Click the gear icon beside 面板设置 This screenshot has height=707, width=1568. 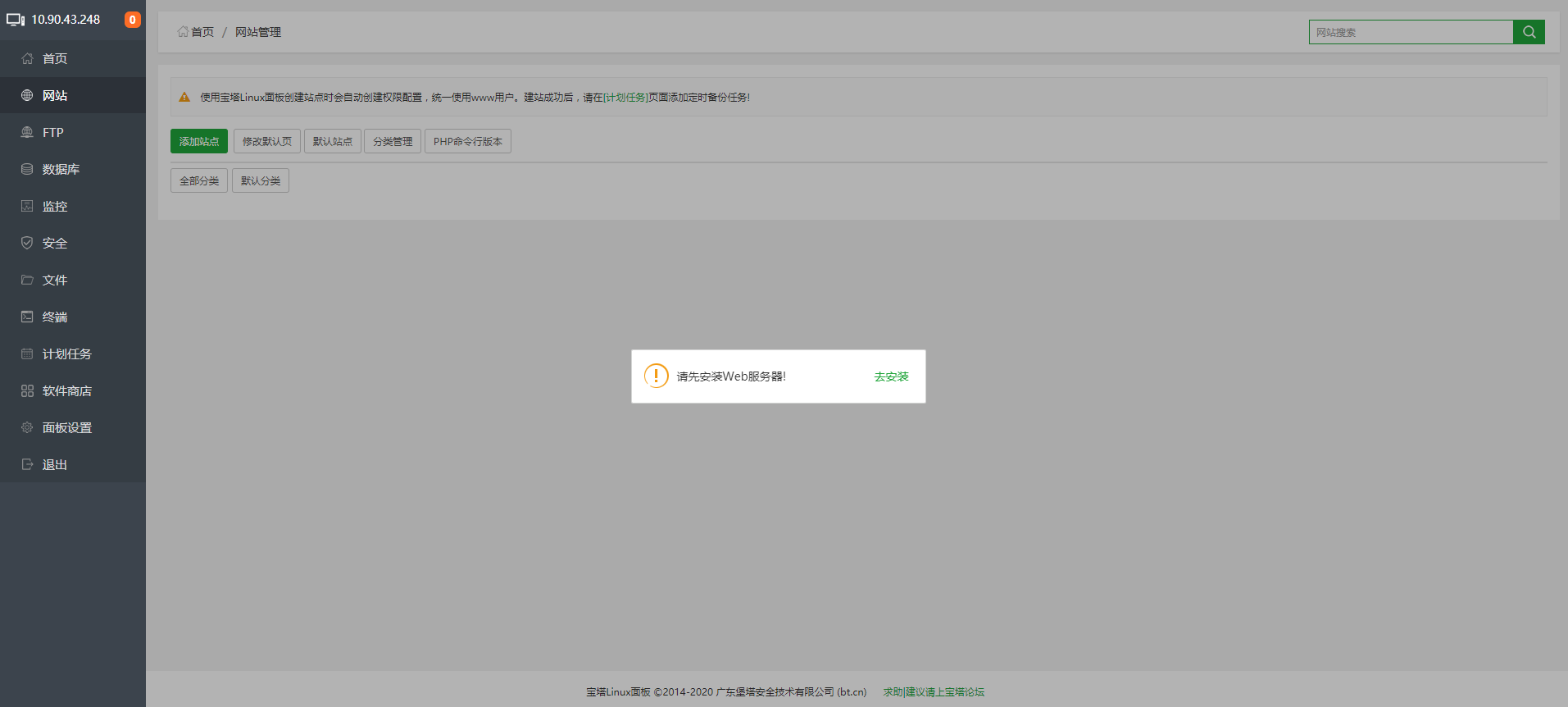tap(27, 427)
